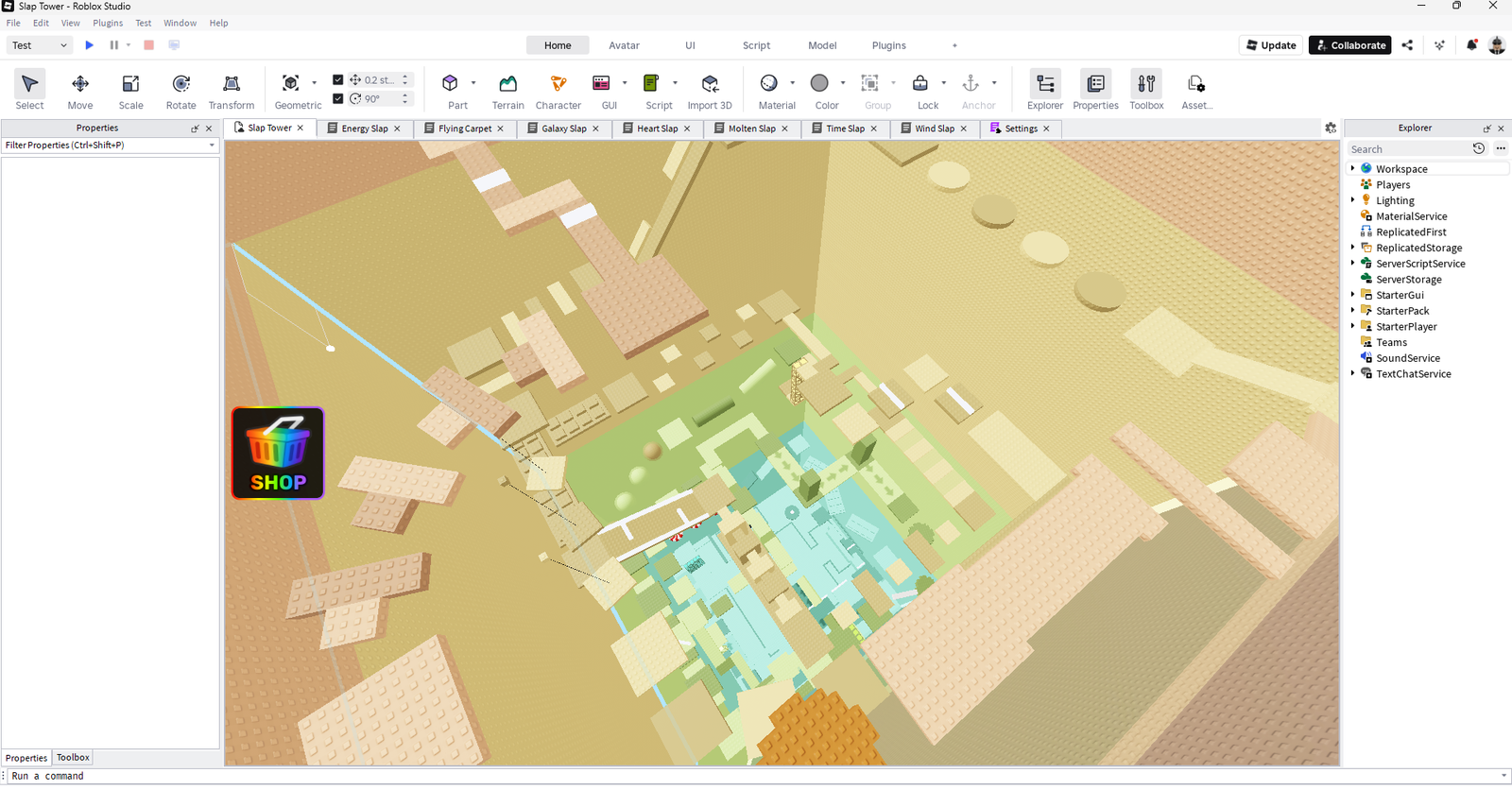Open the Lock dropdown arrow

click(943, 83)
